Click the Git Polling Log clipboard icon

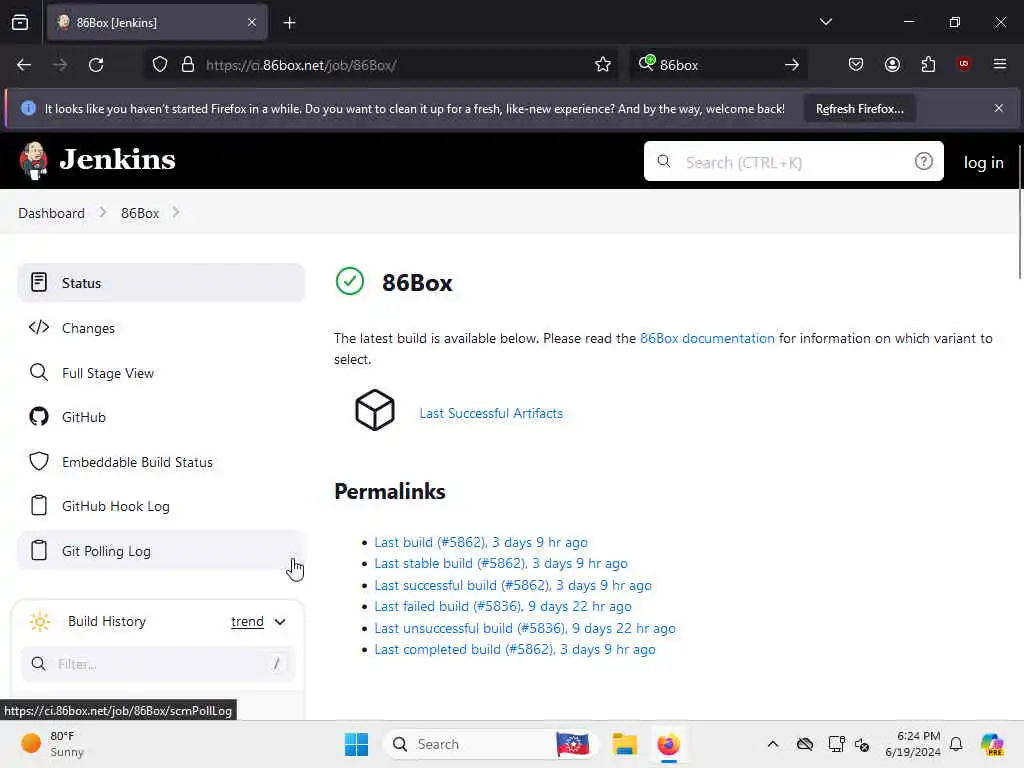(x=39, y=550)
